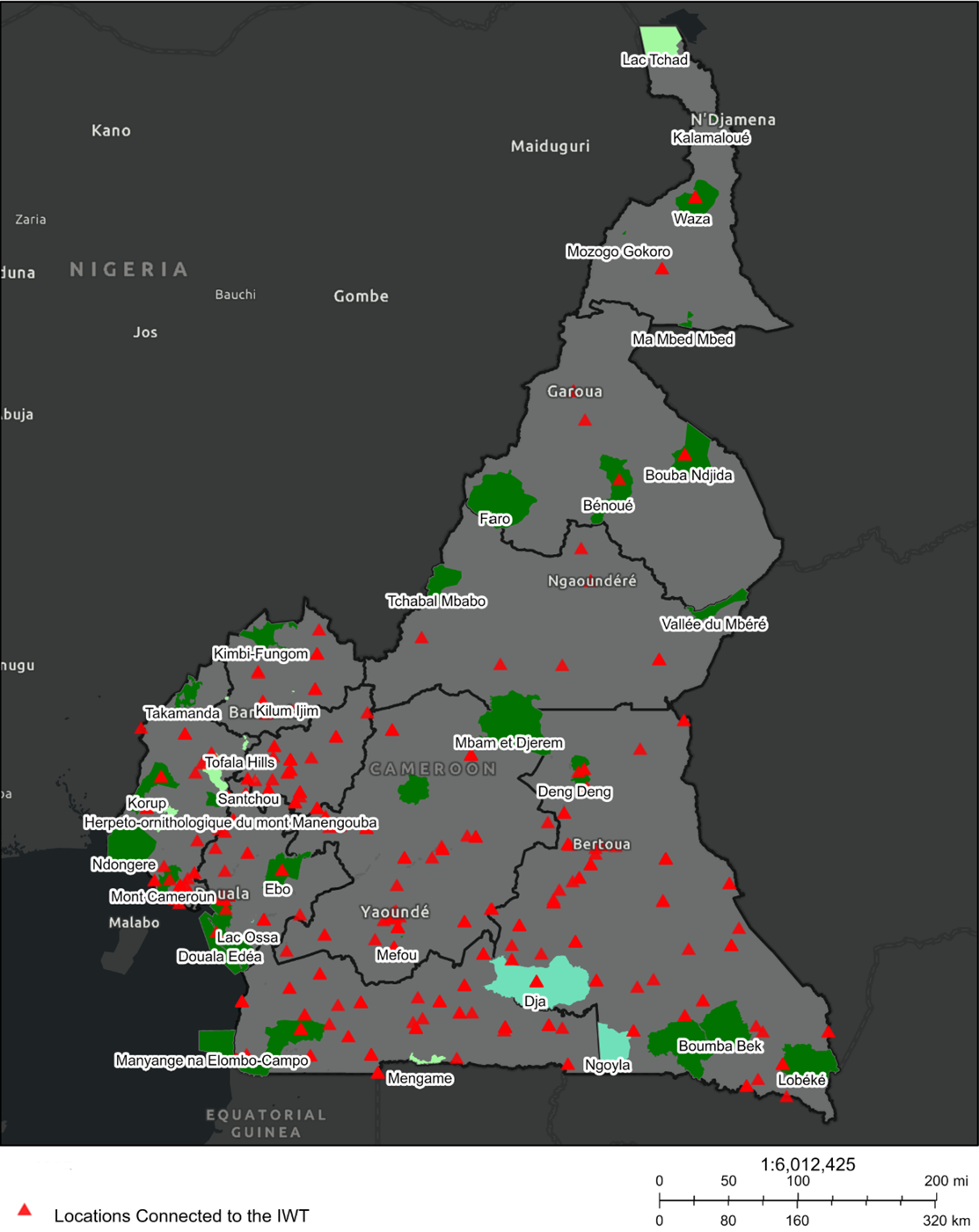Select the light green Lac Tchad polygon
Image resolution: width=979 pixels, height=1232 pixels.
[661, 40]
